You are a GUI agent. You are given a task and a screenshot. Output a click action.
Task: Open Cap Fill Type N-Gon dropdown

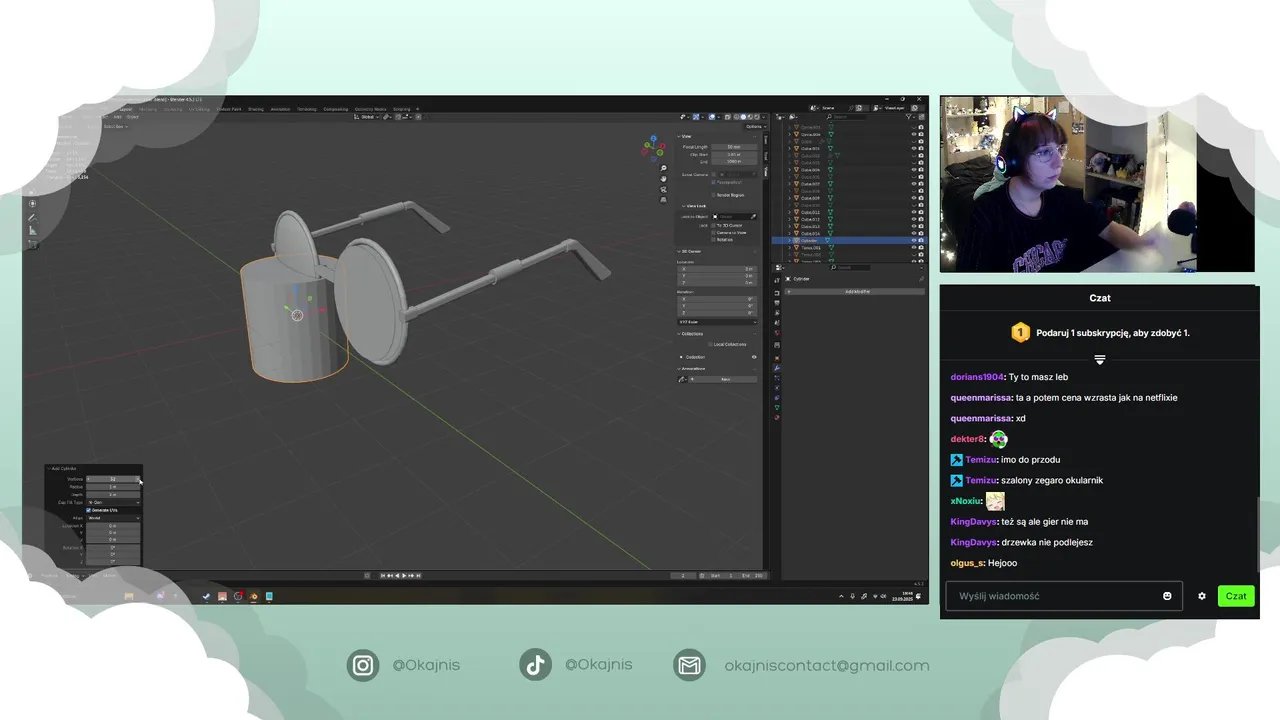[x=113, y=502]
